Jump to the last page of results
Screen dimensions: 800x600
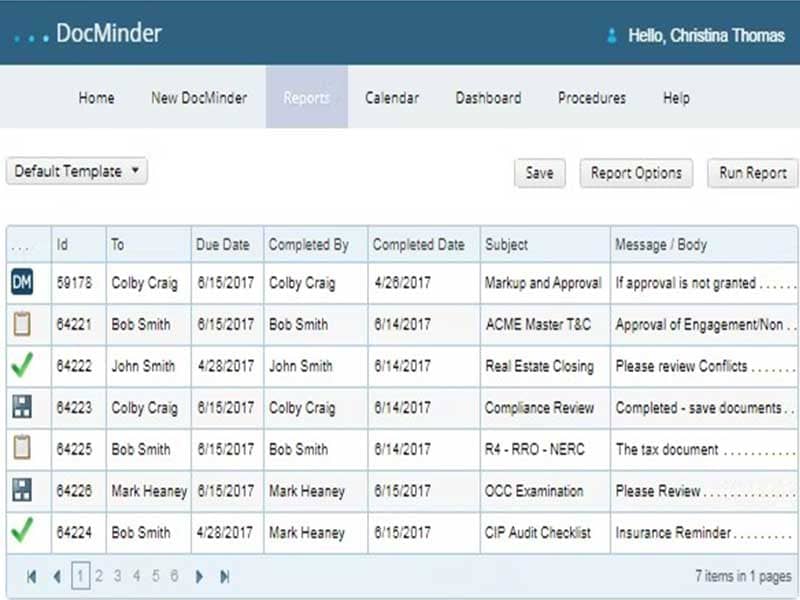[225, 576]
